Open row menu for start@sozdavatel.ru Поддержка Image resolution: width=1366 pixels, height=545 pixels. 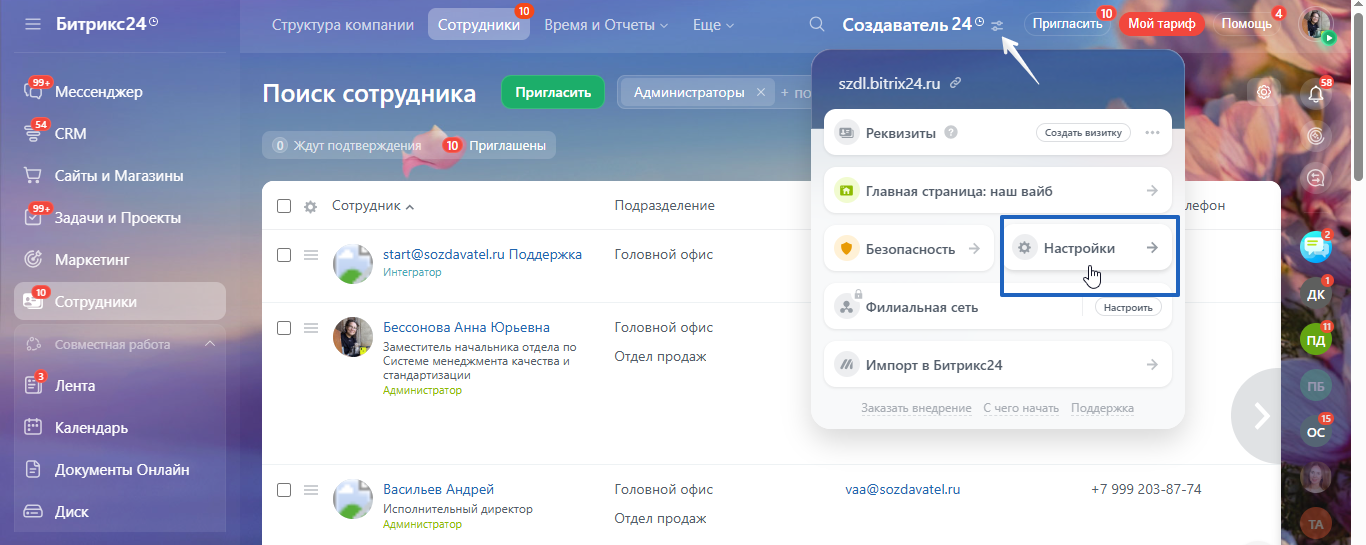click(311, 255)
